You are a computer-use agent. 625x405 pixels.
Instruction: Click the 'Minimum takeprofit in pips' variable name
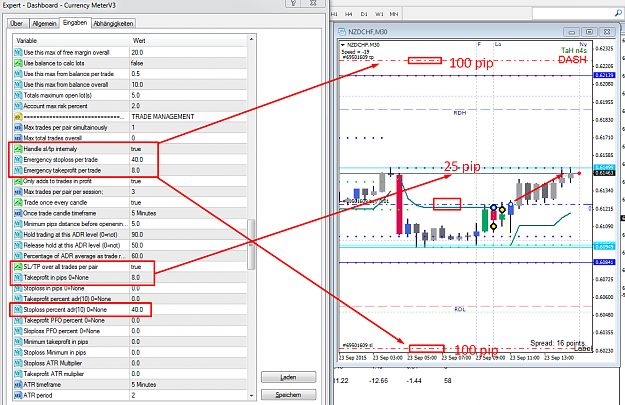(56, 342)
